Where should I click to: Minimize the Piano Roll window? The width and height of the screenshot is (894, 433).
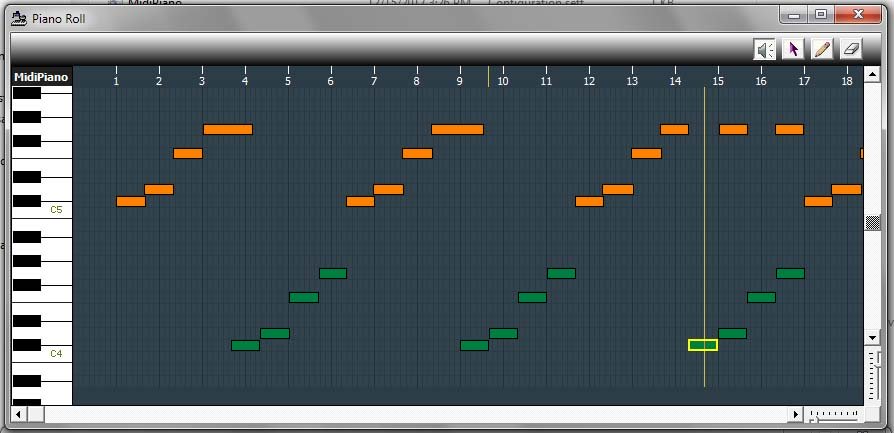(793, 15)
